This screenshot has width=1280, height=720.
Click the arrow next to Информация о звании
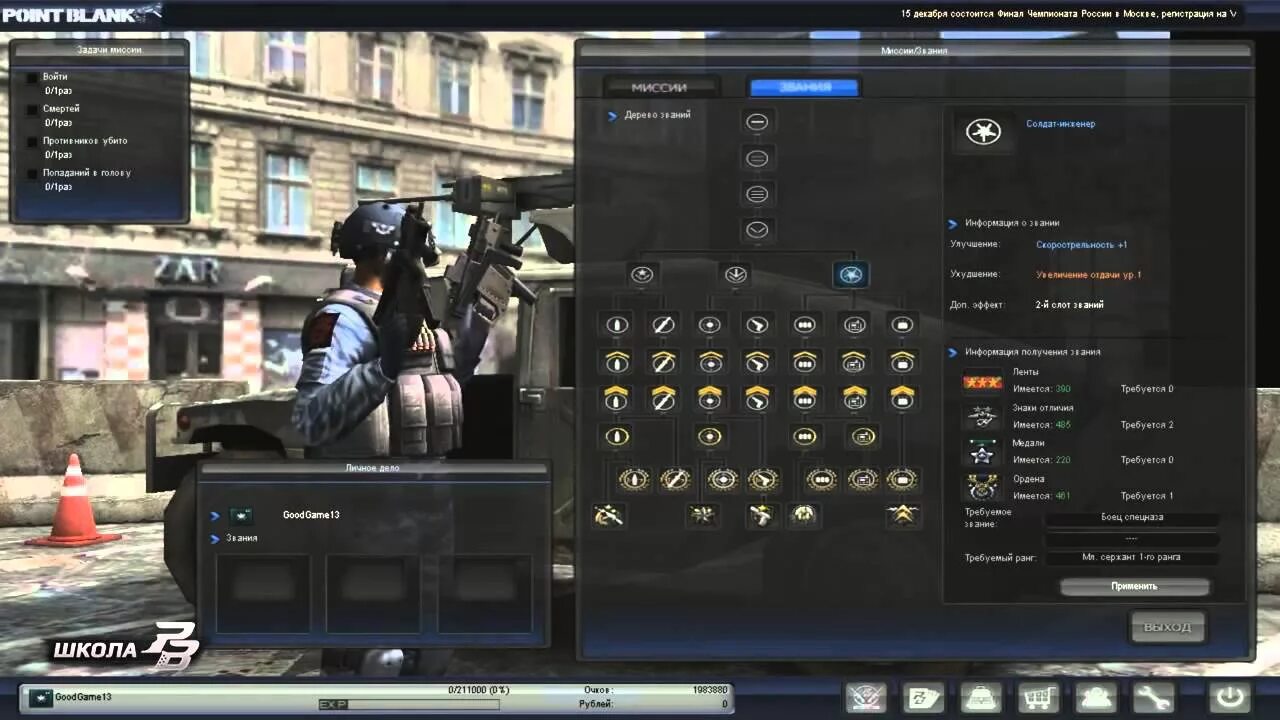click(x=953, y=224)
